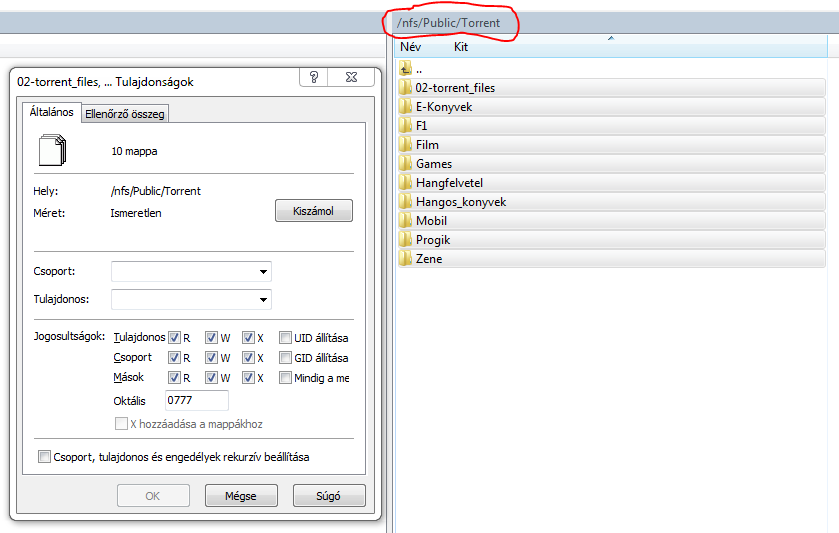Click the E-Konyvek folder icon
Screen dimensions: 839x533
pos(405,106)
